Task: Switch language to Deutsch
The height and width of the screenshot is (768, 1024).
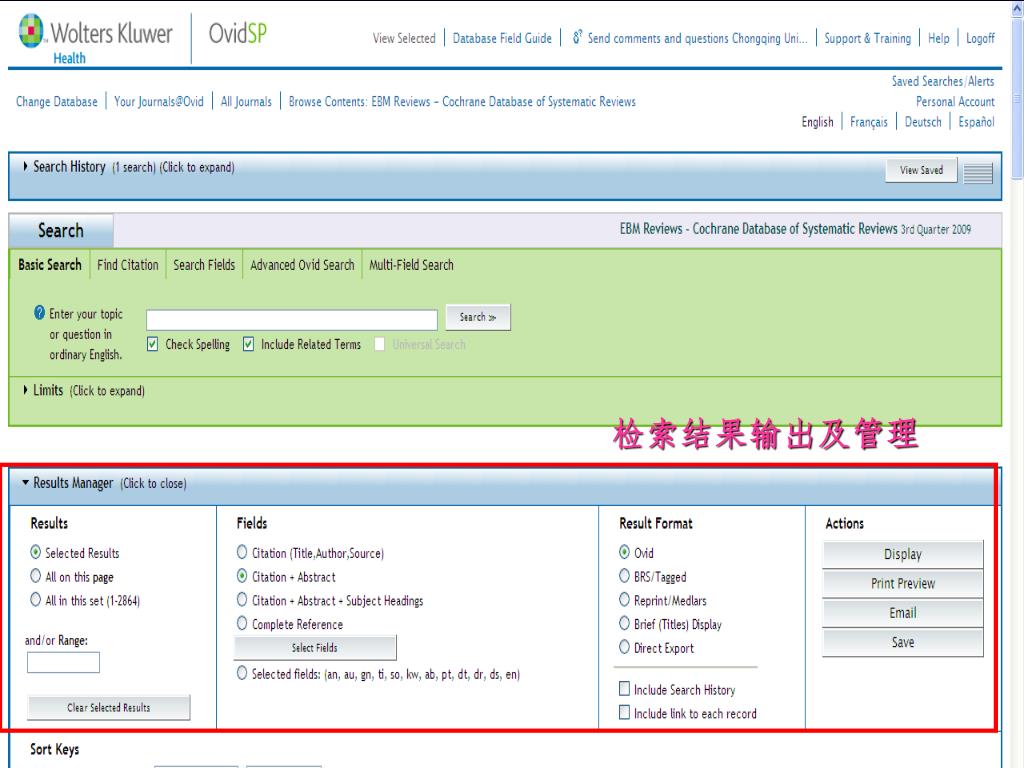Action: pos(923,122)
